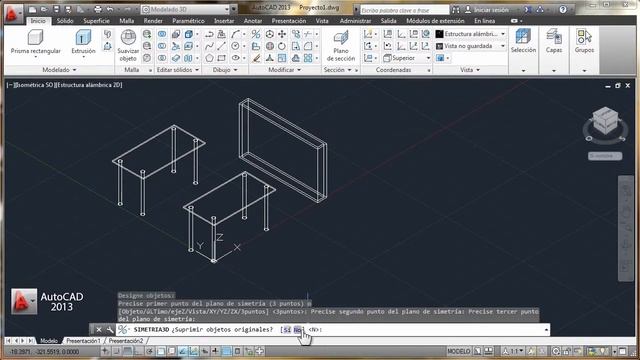The image size is (640, 360).
Task: Select the Line tool in Dibujo panel
Action: 222,46
